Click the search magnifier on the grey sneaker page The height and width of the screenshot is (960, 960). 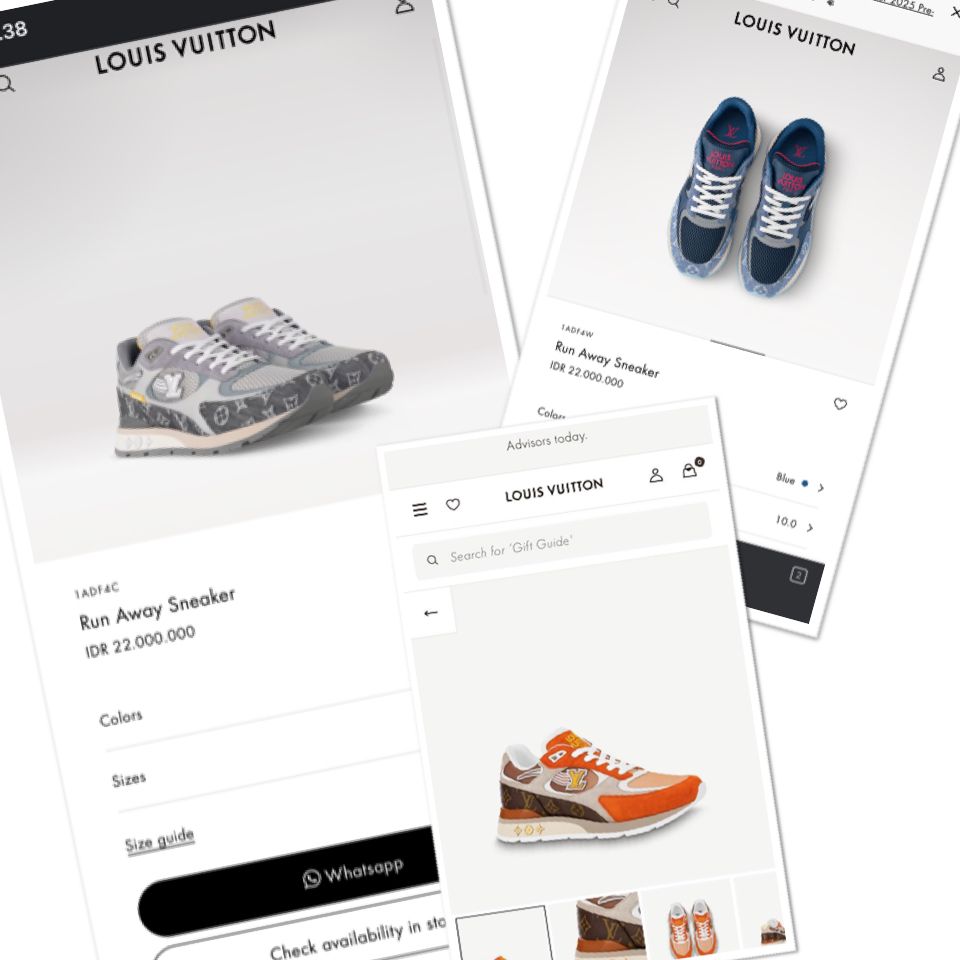point(6,84)
